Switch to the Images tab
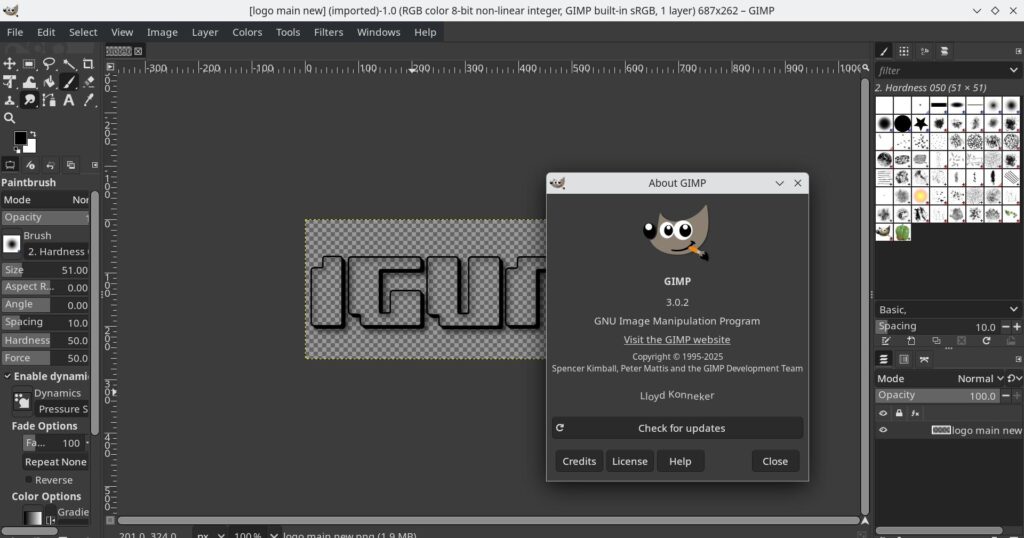The height and width of the screenshot is (538, 1024). point(71,165)
